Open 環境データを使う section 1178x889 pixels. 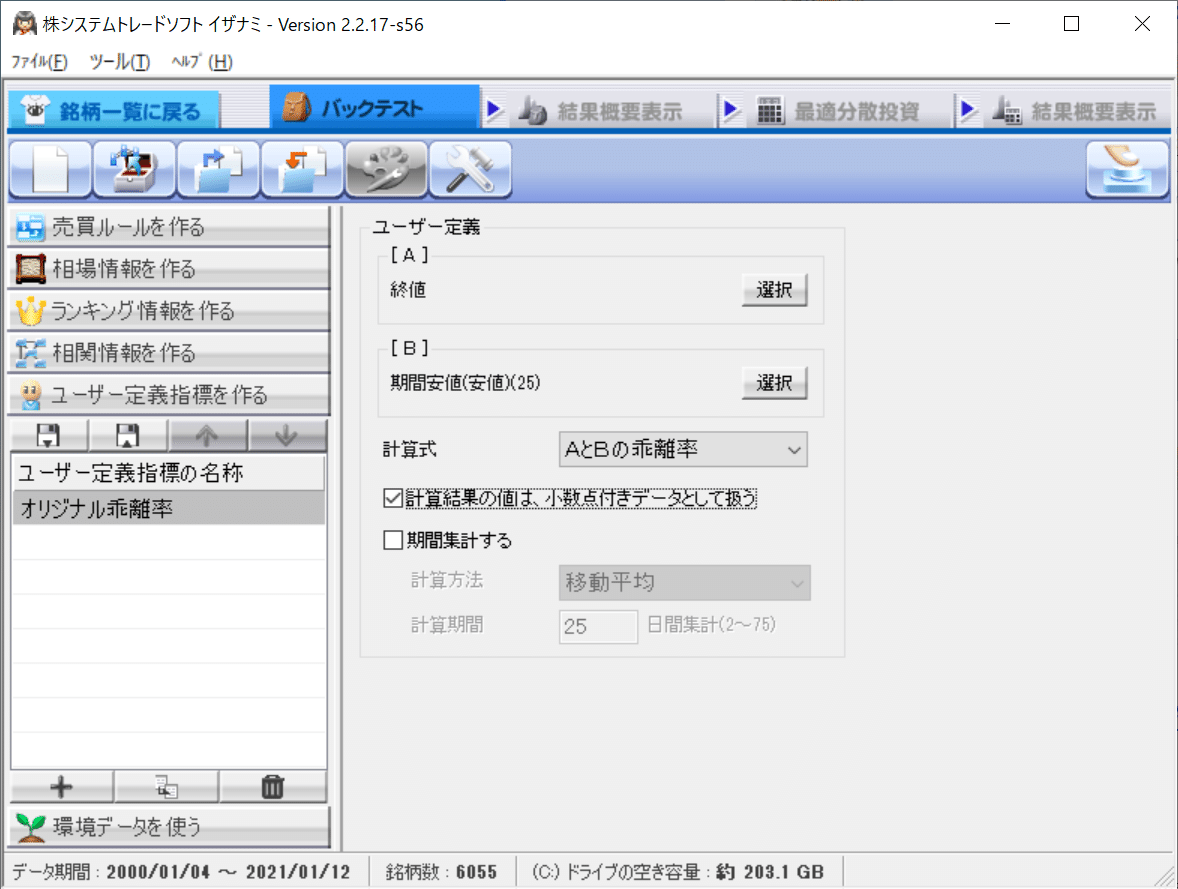pos(169,827)
